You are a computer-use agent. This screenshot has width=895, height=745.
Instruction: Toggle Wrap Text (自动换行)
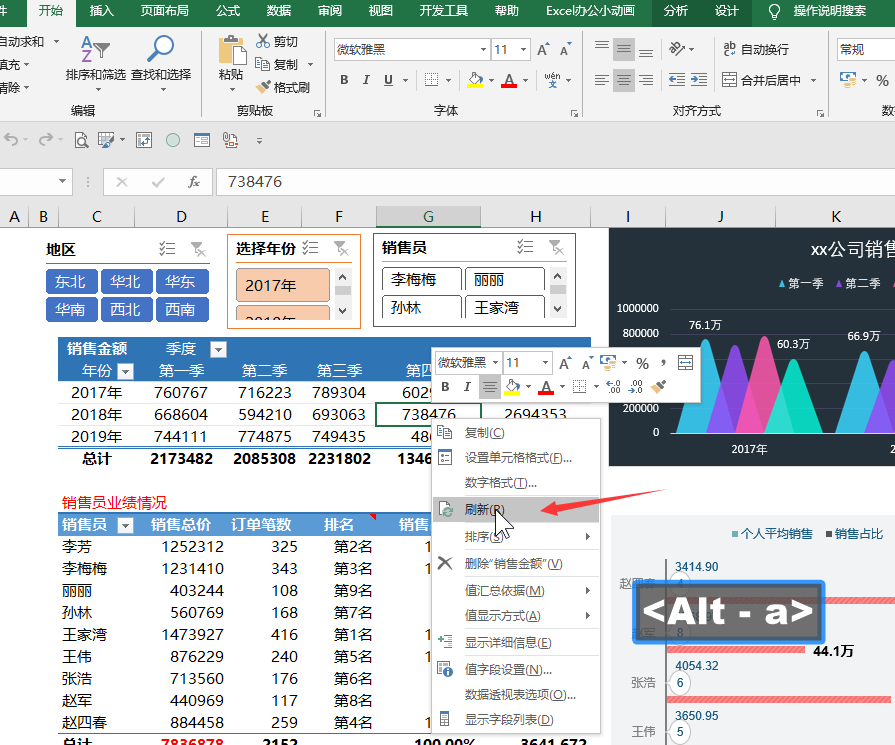point(756,50)
